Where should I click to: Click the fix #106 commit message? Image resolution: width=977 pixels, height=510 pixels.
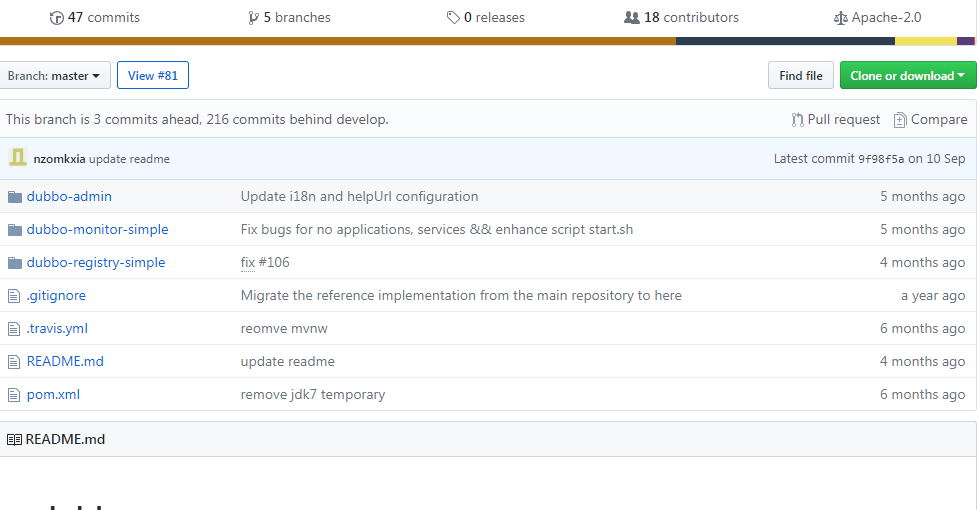click(x=265, y=263)
